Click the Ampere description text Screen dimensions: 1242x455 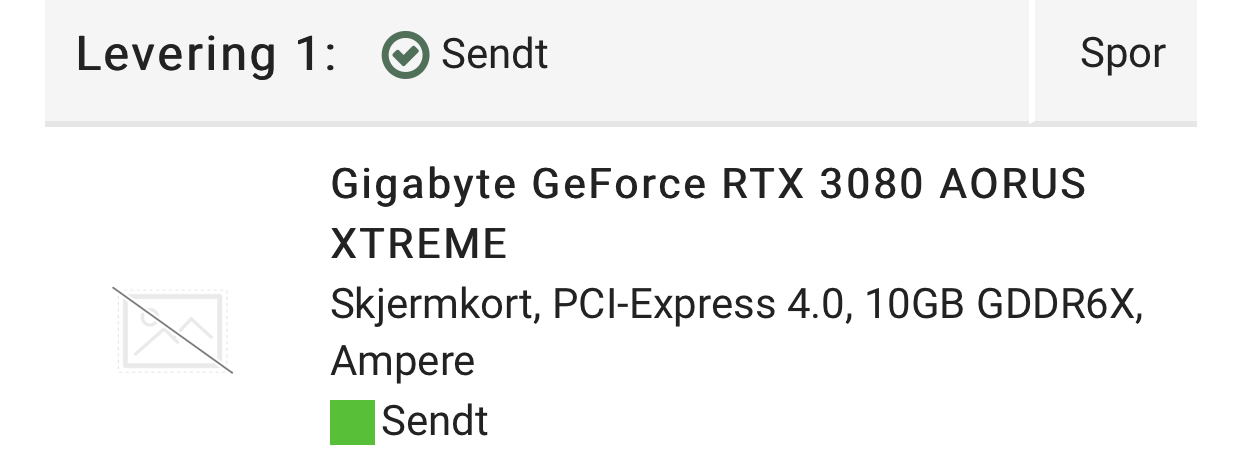tap(402, 362)
